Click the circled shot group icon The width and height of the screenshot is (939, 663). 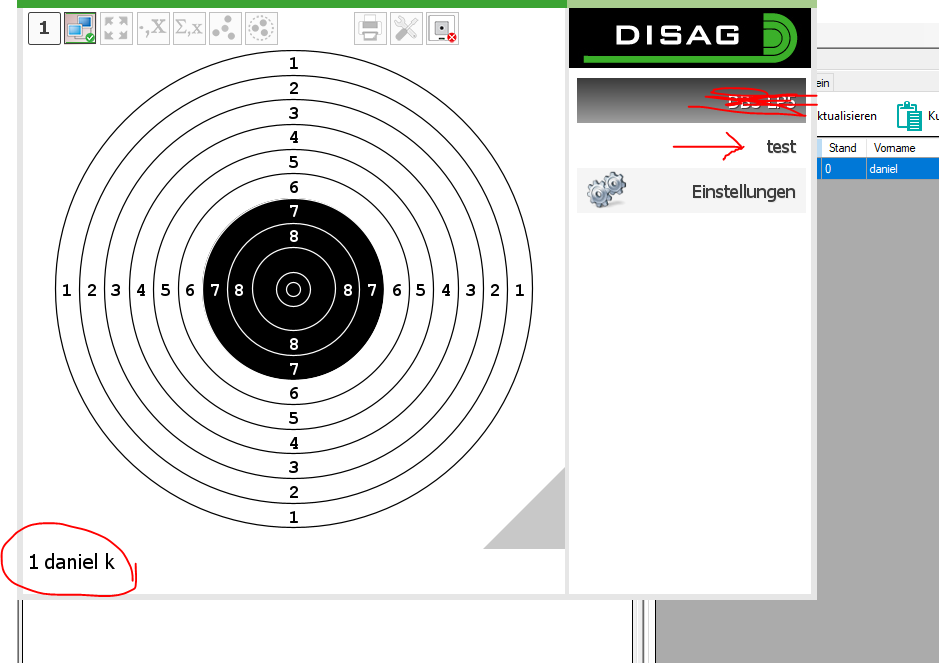pos(261,29)
